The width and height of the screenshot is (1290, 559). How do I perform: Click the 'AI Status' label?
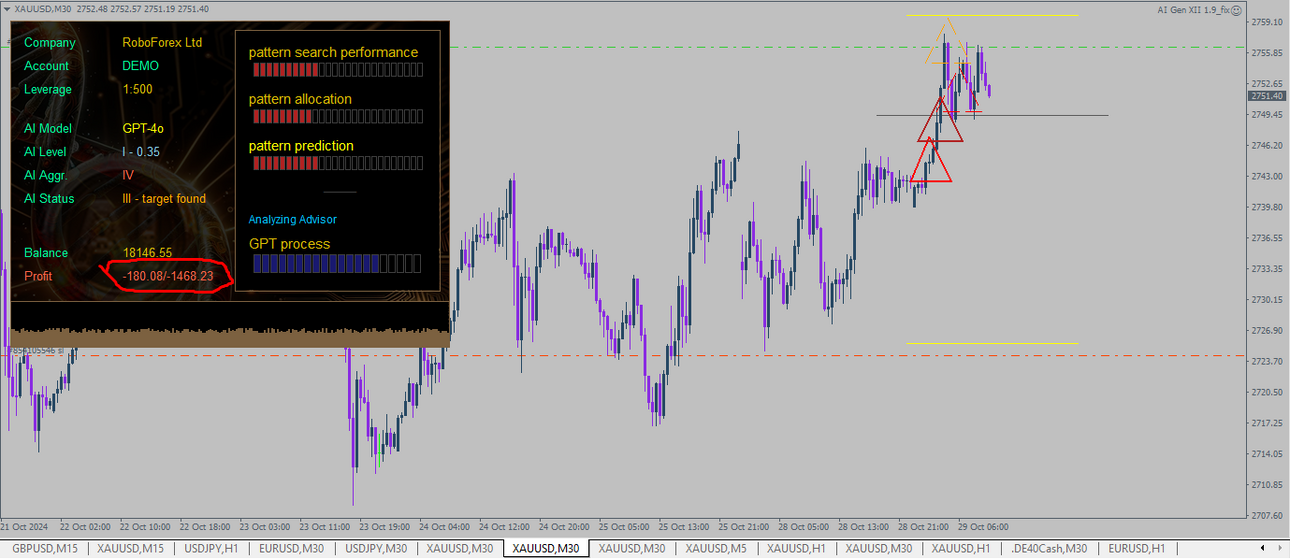point(49,199)
